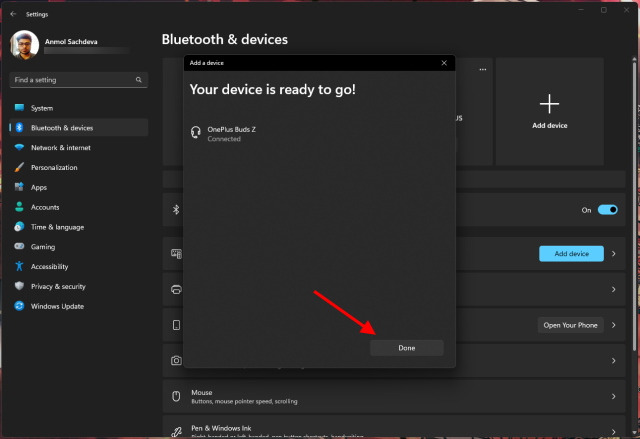Click the Anmol Sachdeva account name
640x439 pixels.
[x=71, y=42]
